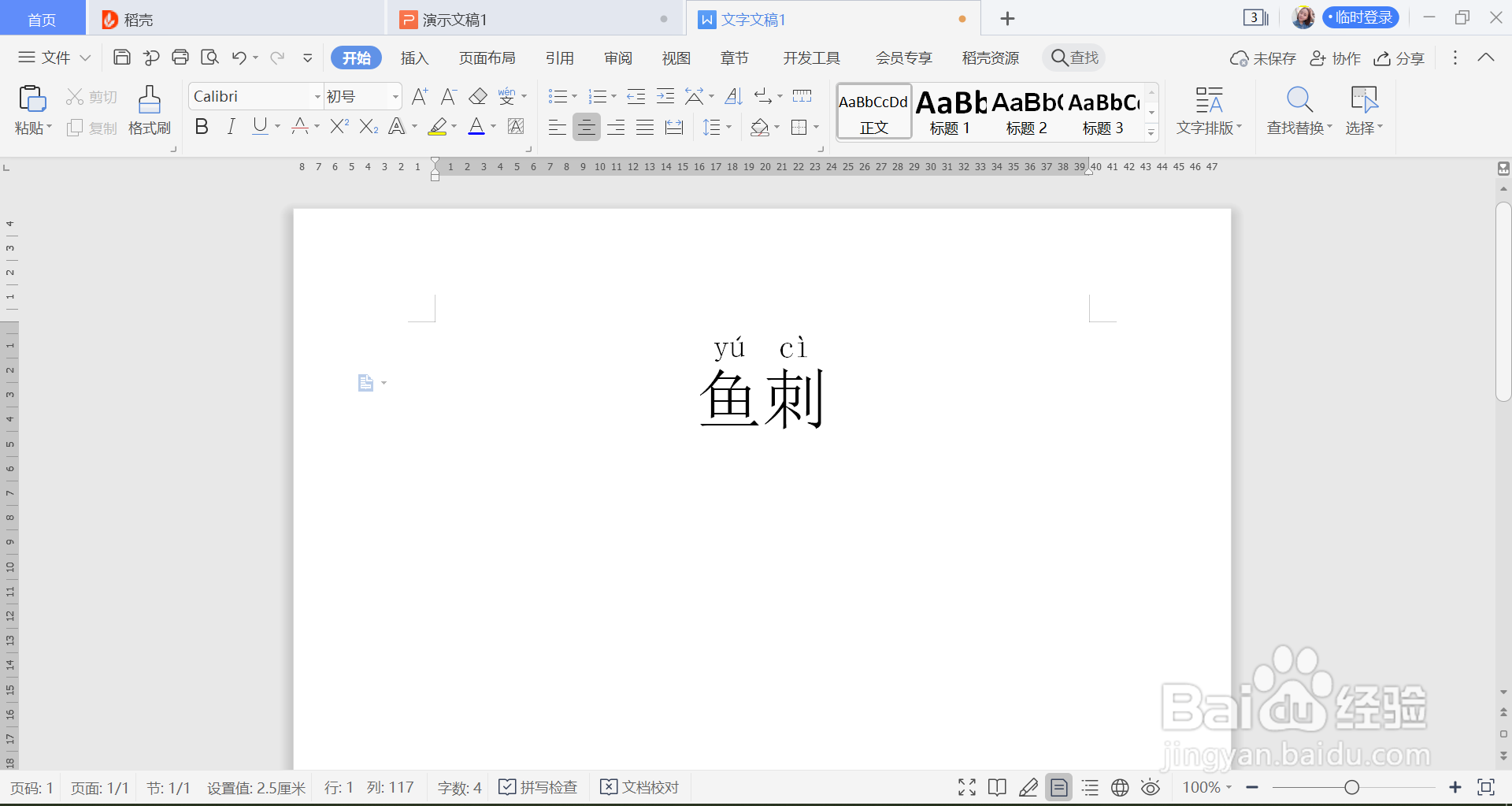Click the Sort A-Z icon

733,96
